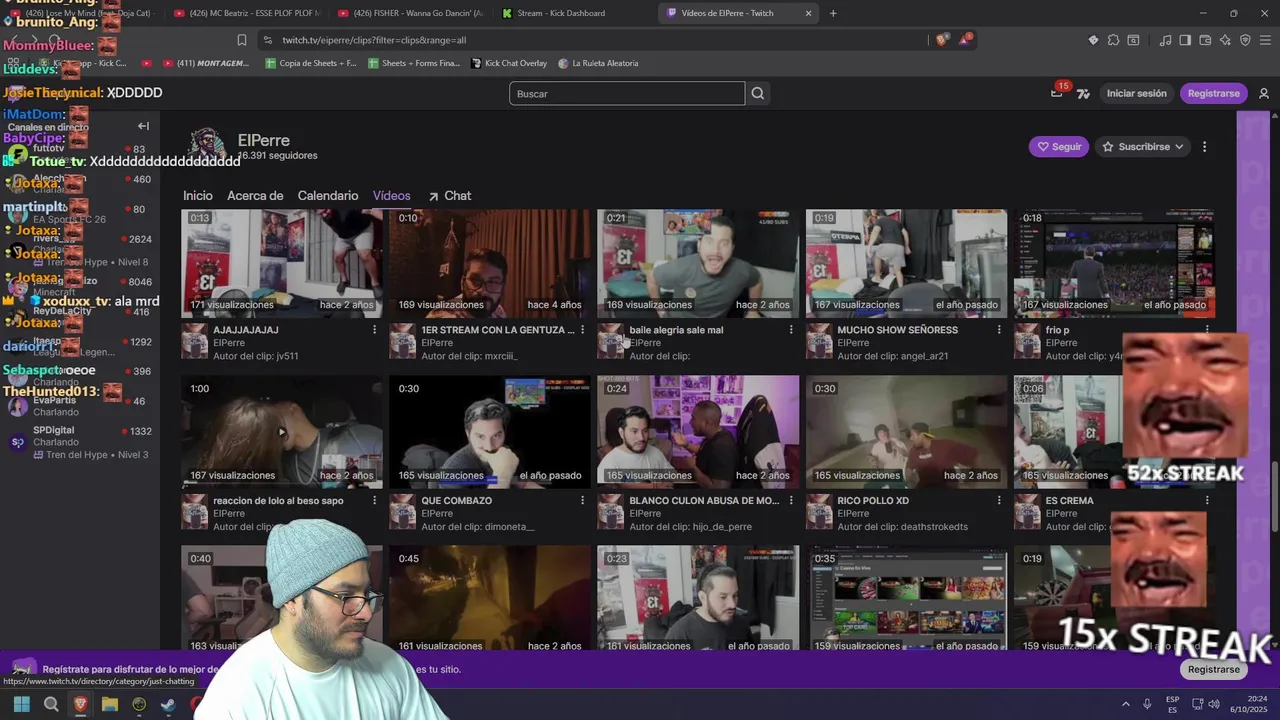Collapse the Twitch left channel sidebar
The width and height of the screenshot is (1280, 720).
pos(143,126)
